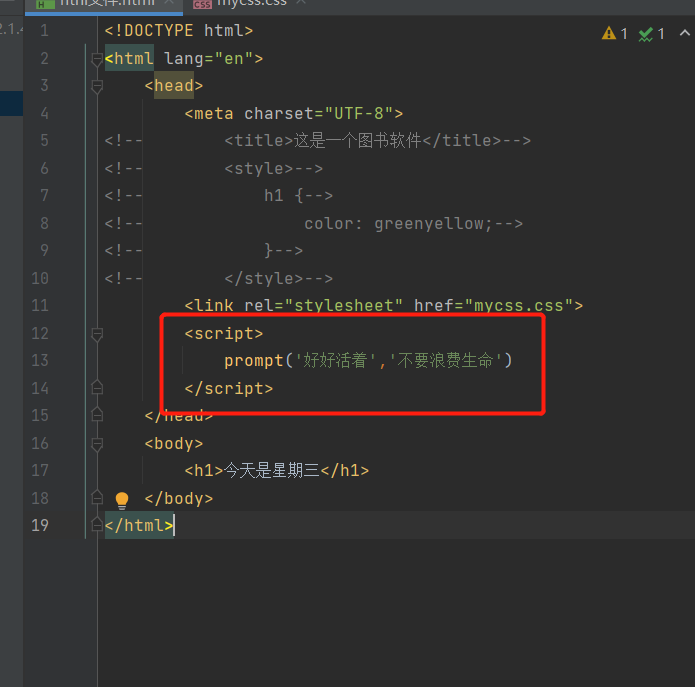This screenshot has width=695, height=687.
Task: Collapse the inspections widget up arrow
Action: (684, 33)
